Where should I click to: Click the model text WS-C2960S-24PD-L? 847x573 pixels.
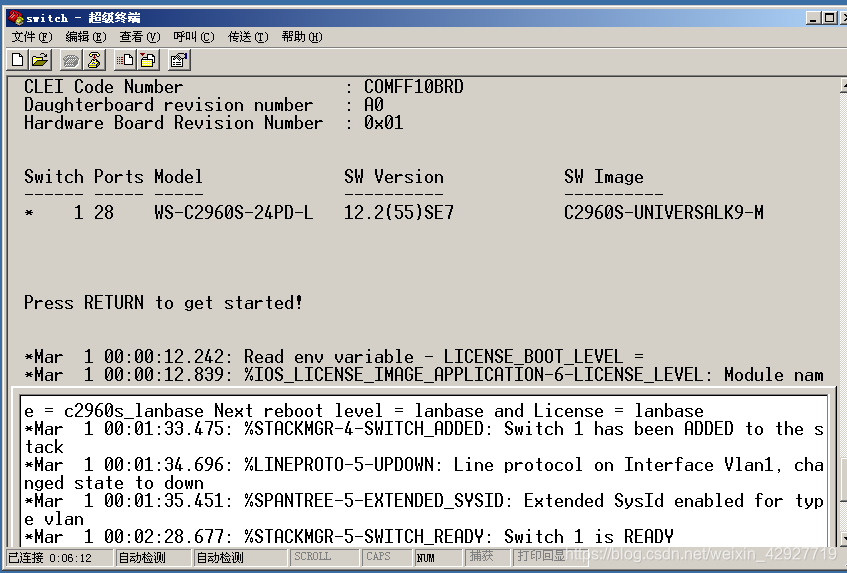pos(233,213)
